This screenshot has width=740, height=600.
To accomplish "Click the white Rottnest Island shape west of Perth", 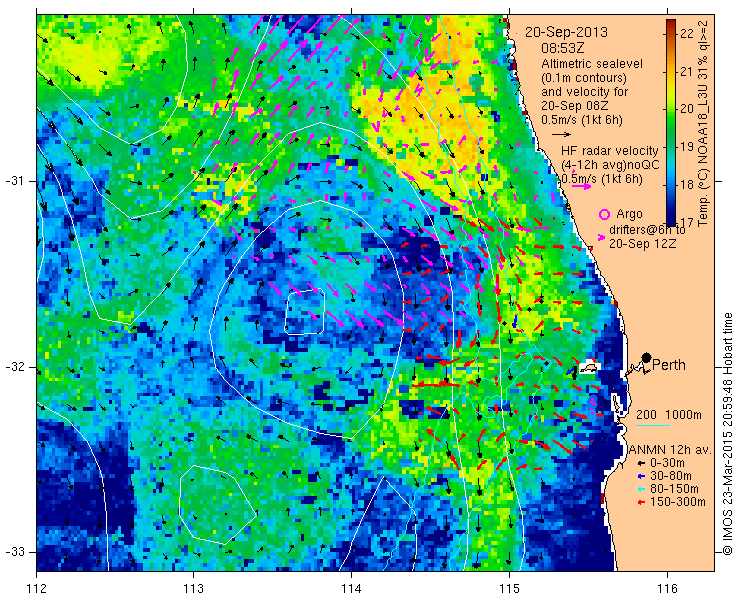I will tap(588, 368).
